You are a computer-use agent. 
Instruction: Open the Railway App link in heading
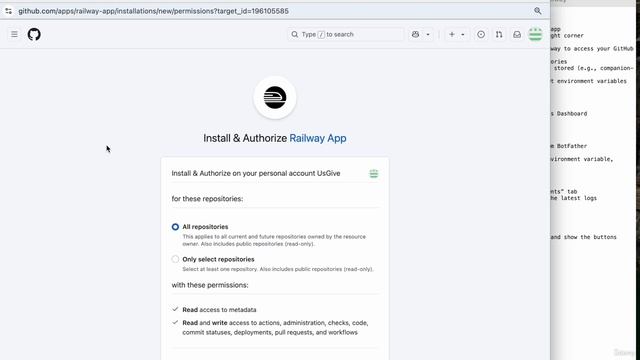(318, 138)
